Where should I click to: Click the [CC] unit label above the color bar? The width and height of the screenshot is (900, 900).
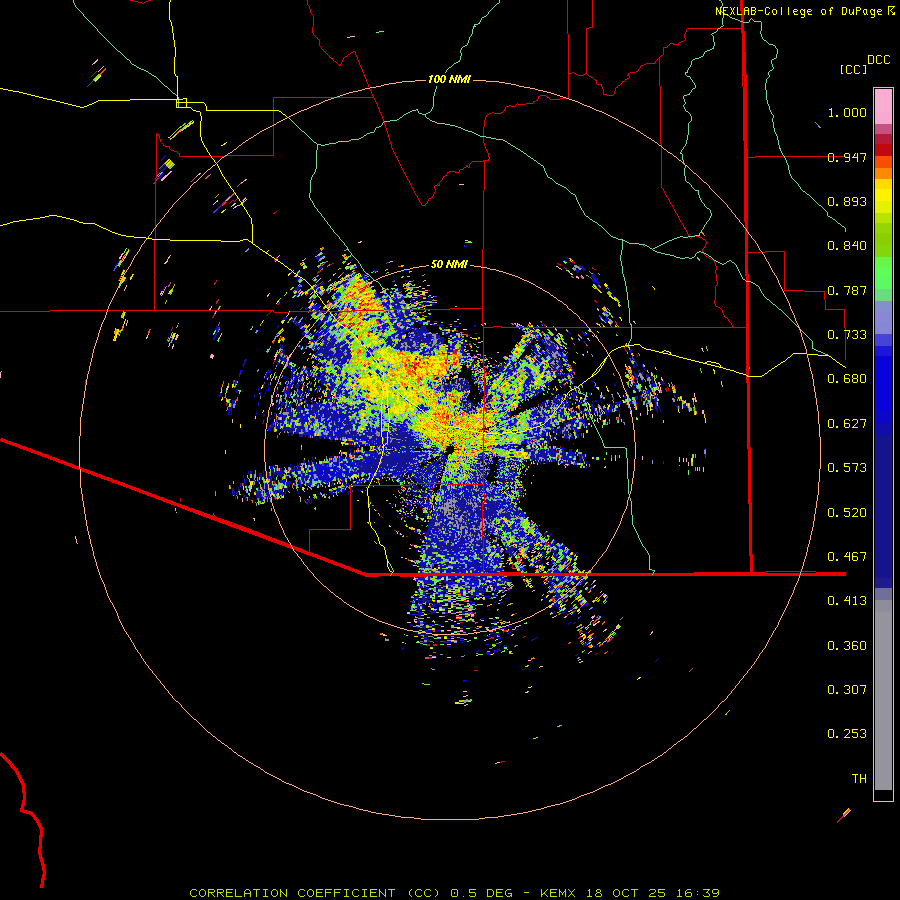coord(853,69)
